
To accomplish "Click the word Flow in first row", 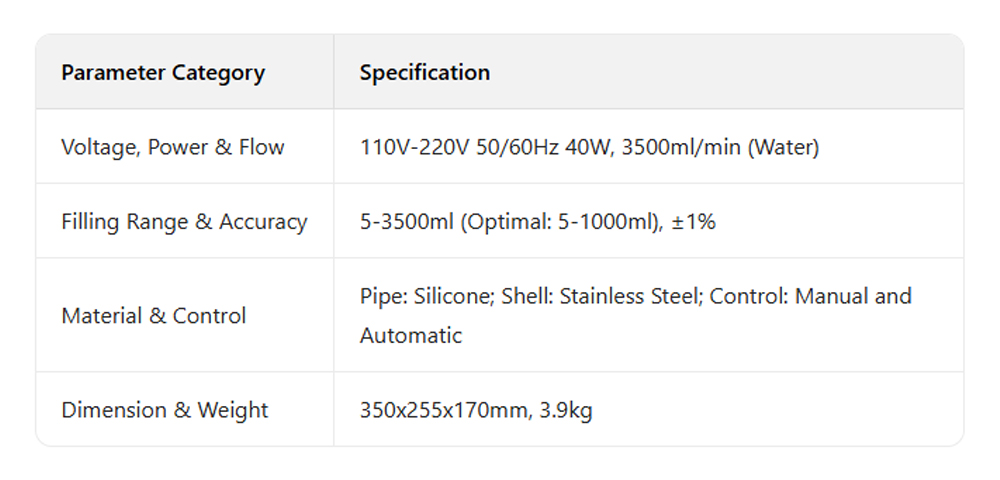I will point(262,147).
